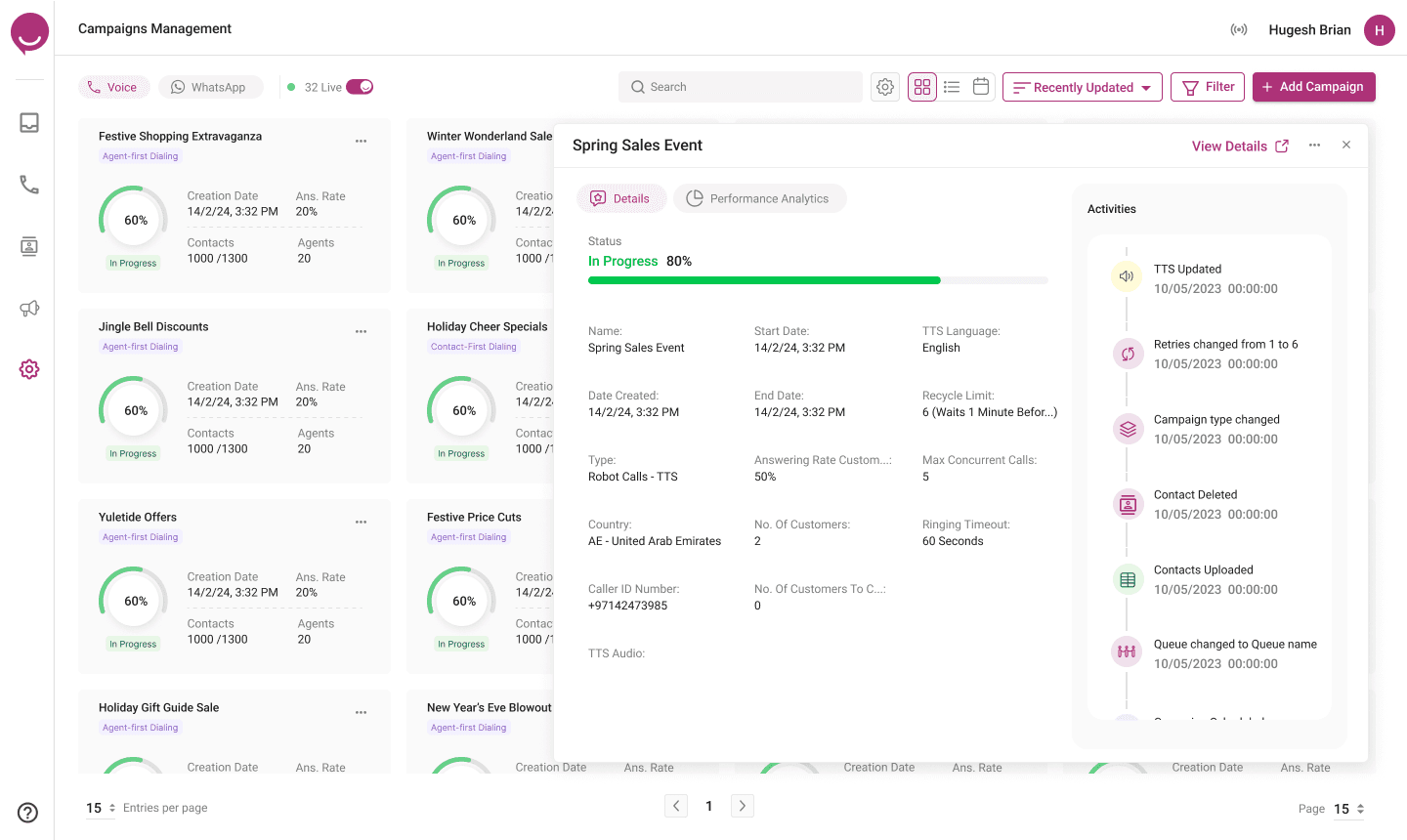The image size is (1407, 840).
Task: Click the Robot Calls - TTS type value
Action: [633, 477]
